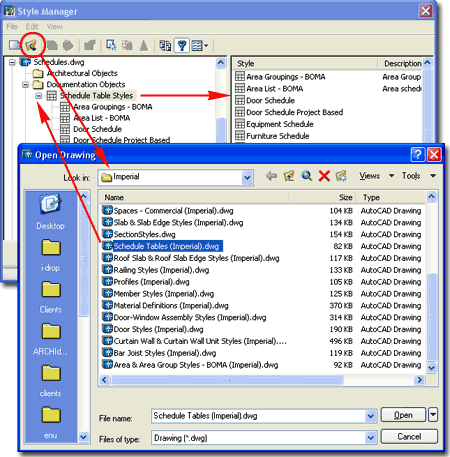
Task: Open the Edit menu
Action: click(32, 27)
